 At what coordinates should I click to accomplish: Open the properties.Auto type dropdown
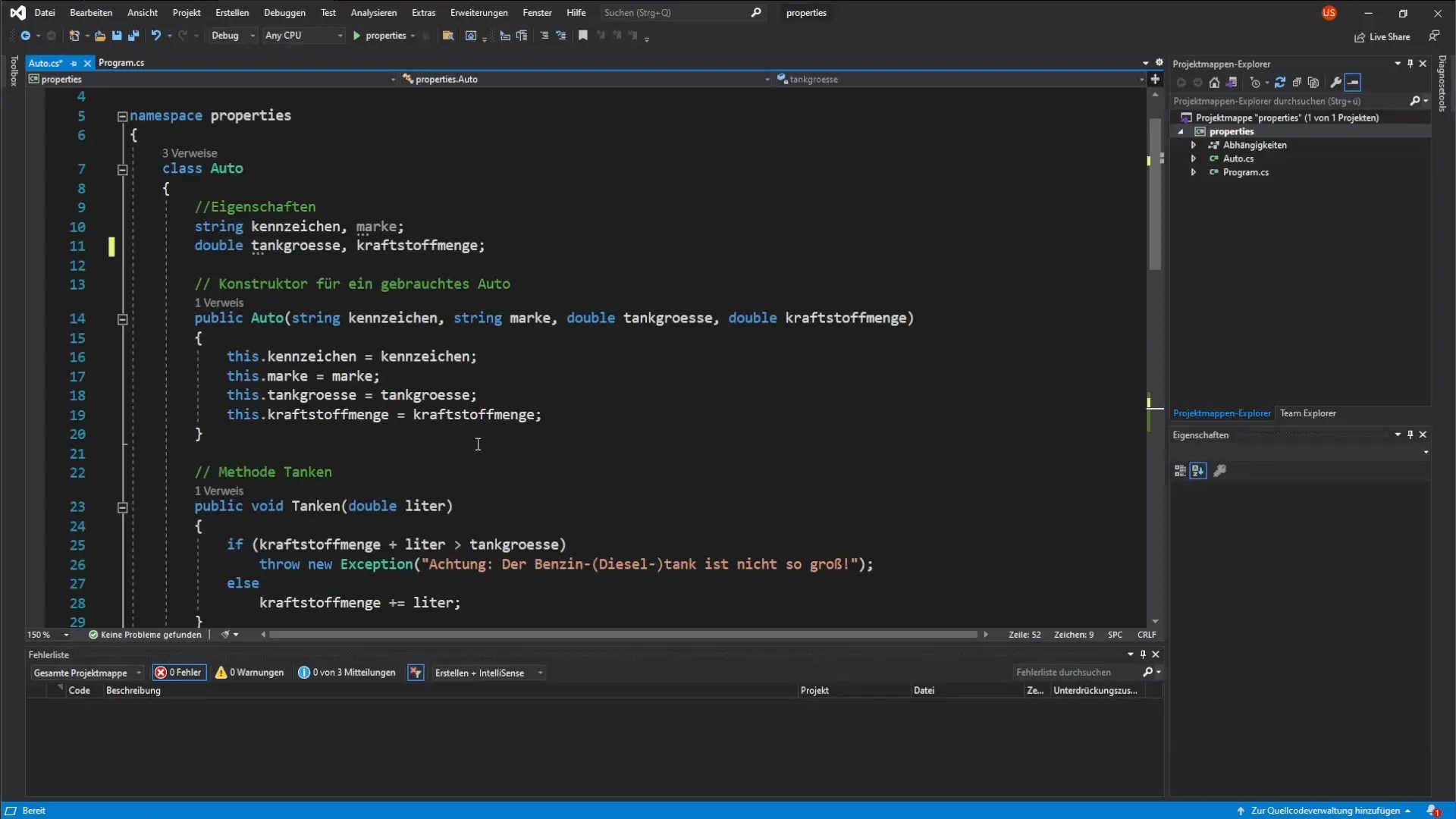[586, 79]
